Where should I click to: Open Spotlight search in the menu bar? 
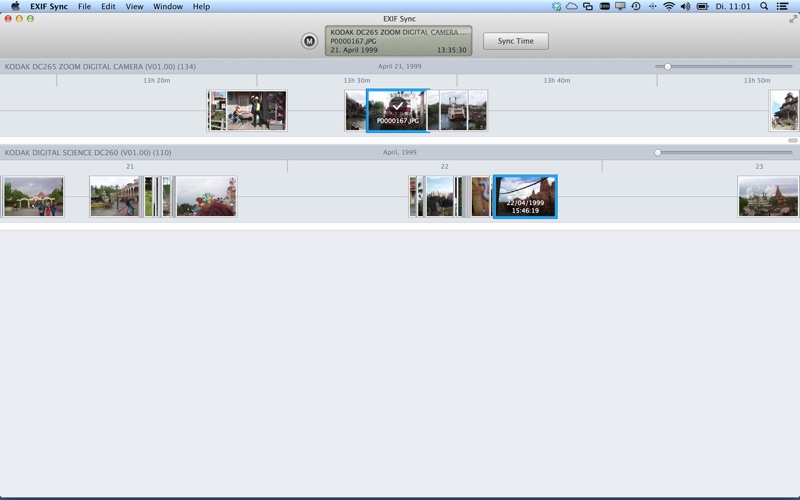click(764, 6)
